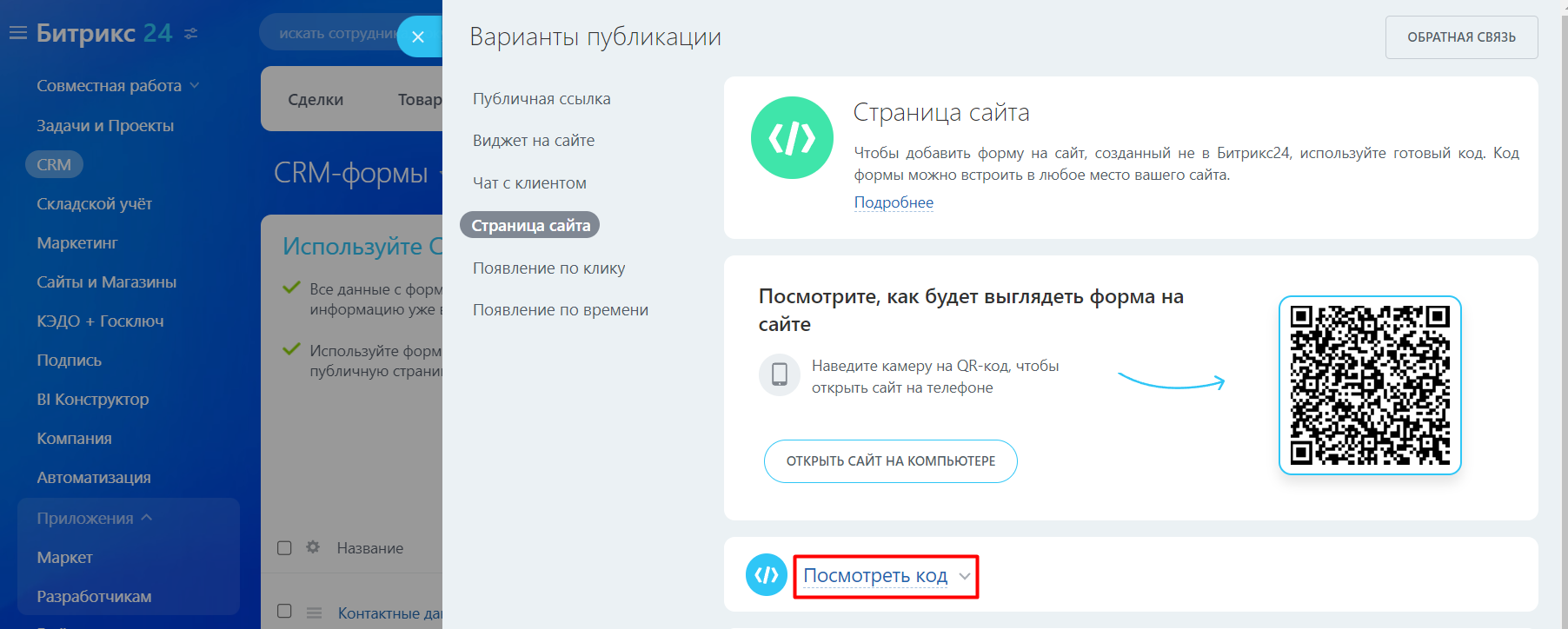Check the Контактные данные row checkbox
The image size is (1568, 629).
pyautogui.click(x=284, y=611)
